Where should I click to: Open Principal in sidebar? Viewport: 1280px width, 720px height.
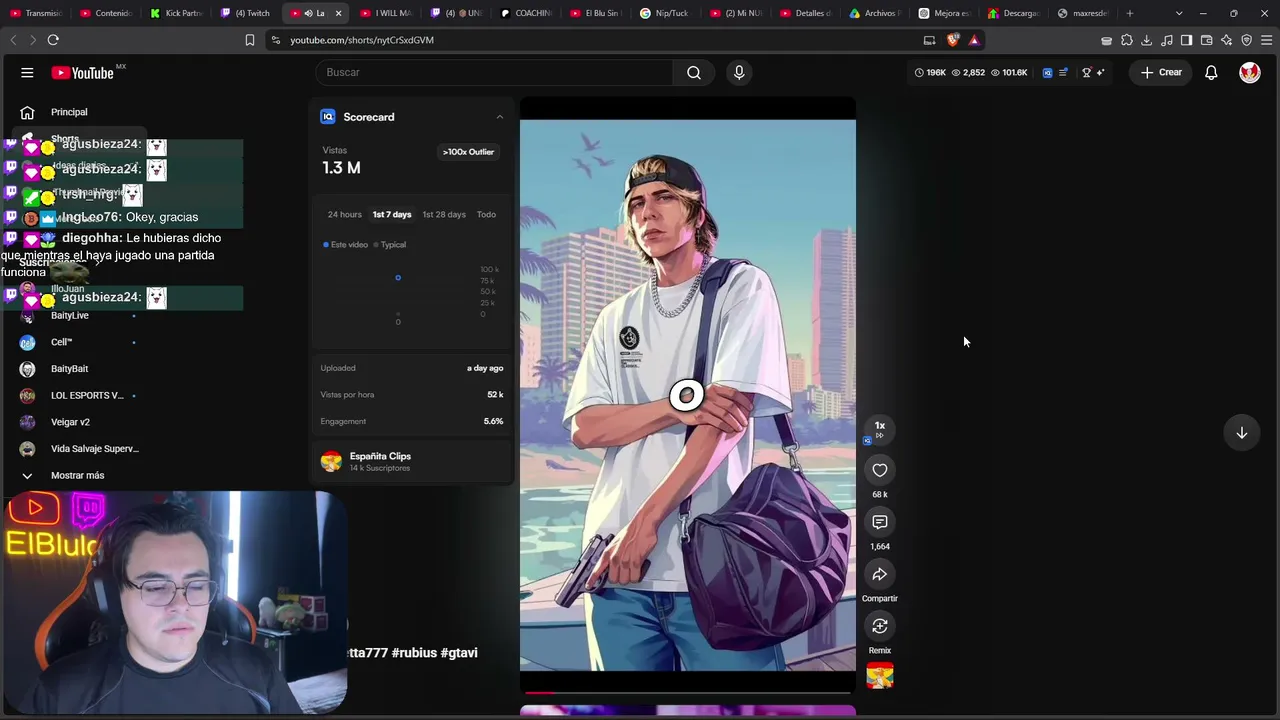click(x=69, y=112)
